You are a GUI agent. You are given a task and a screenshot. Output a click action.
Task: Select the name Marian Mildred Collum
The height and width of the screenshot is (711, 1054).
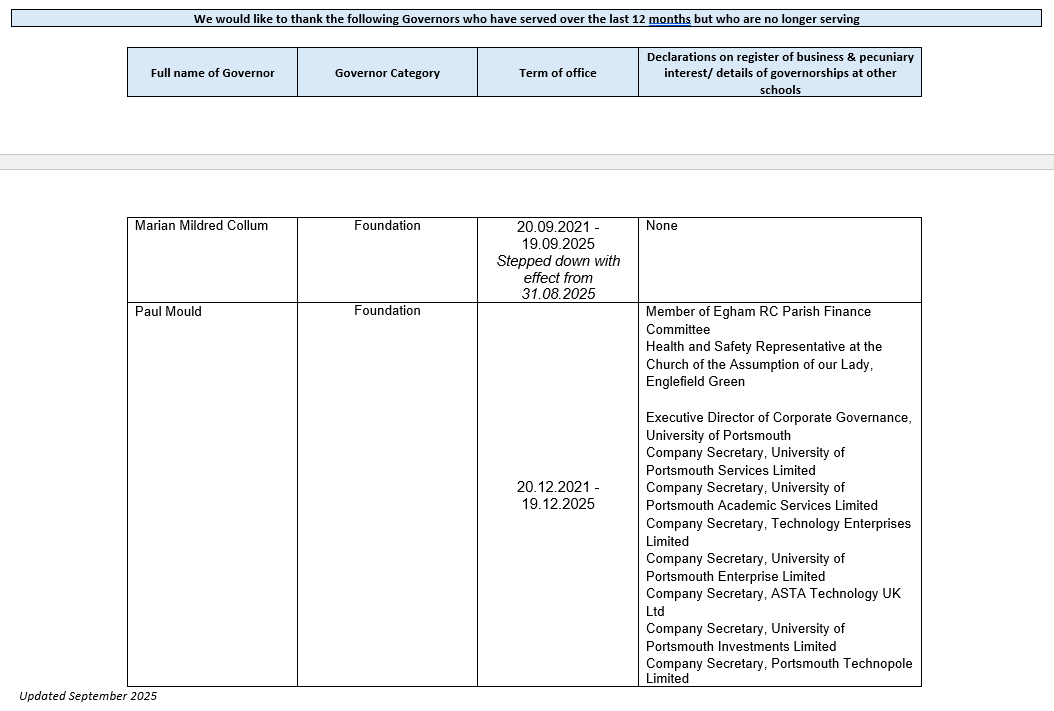click(x=201, y=226)
